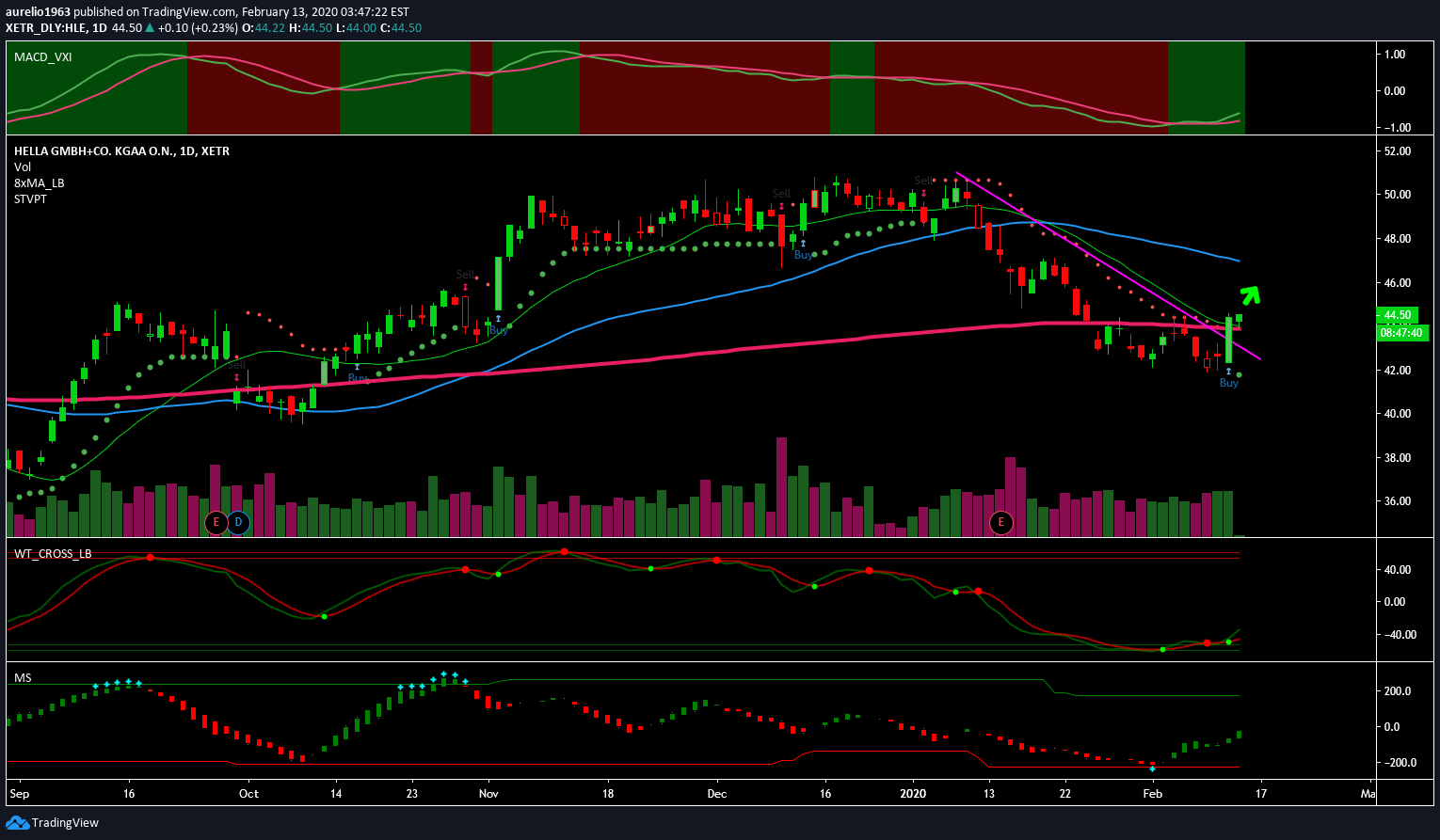Click the 38.00 price axis value
The width and height of the screenshot is (1440, 840).
tap(1398, 458)
